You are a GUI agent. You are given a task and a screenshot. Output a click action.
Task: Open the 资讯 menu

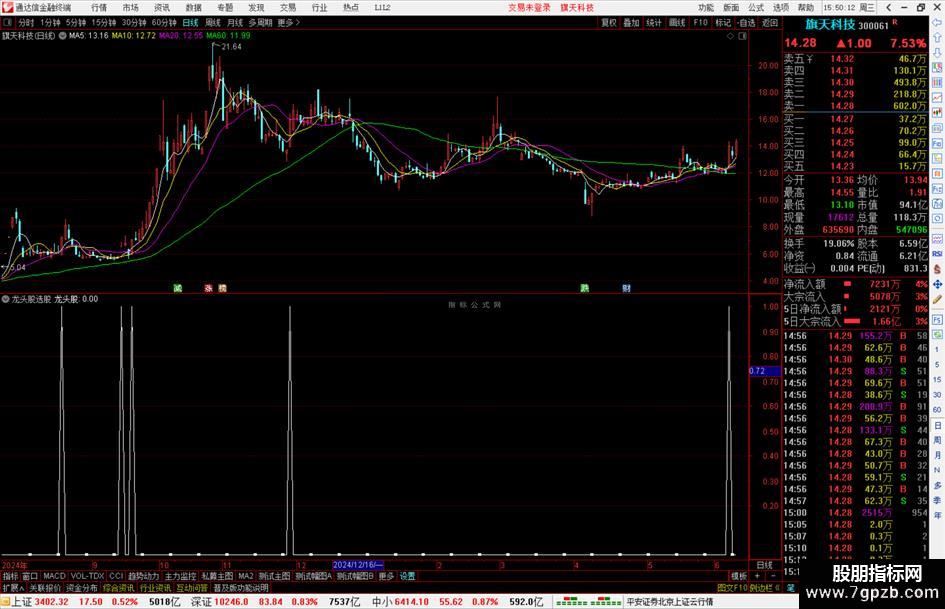click(162, 7)
